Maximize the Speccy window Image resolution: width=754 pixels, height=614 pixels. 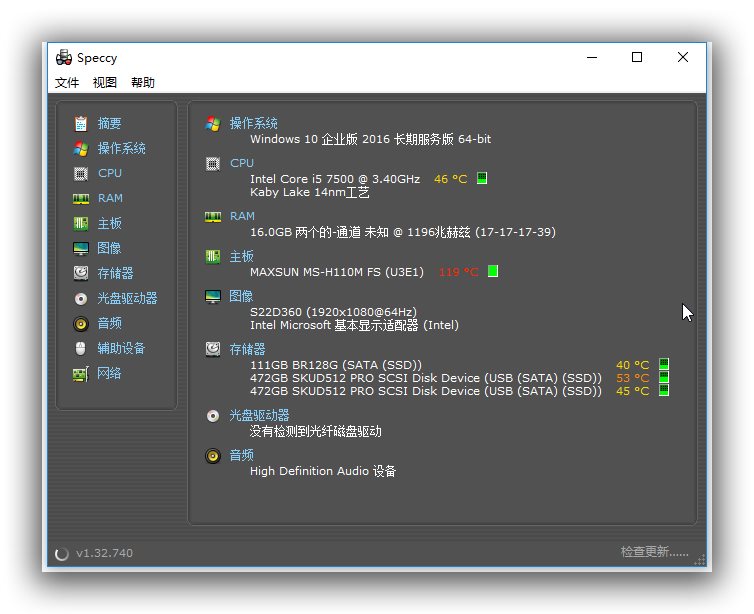637,58
